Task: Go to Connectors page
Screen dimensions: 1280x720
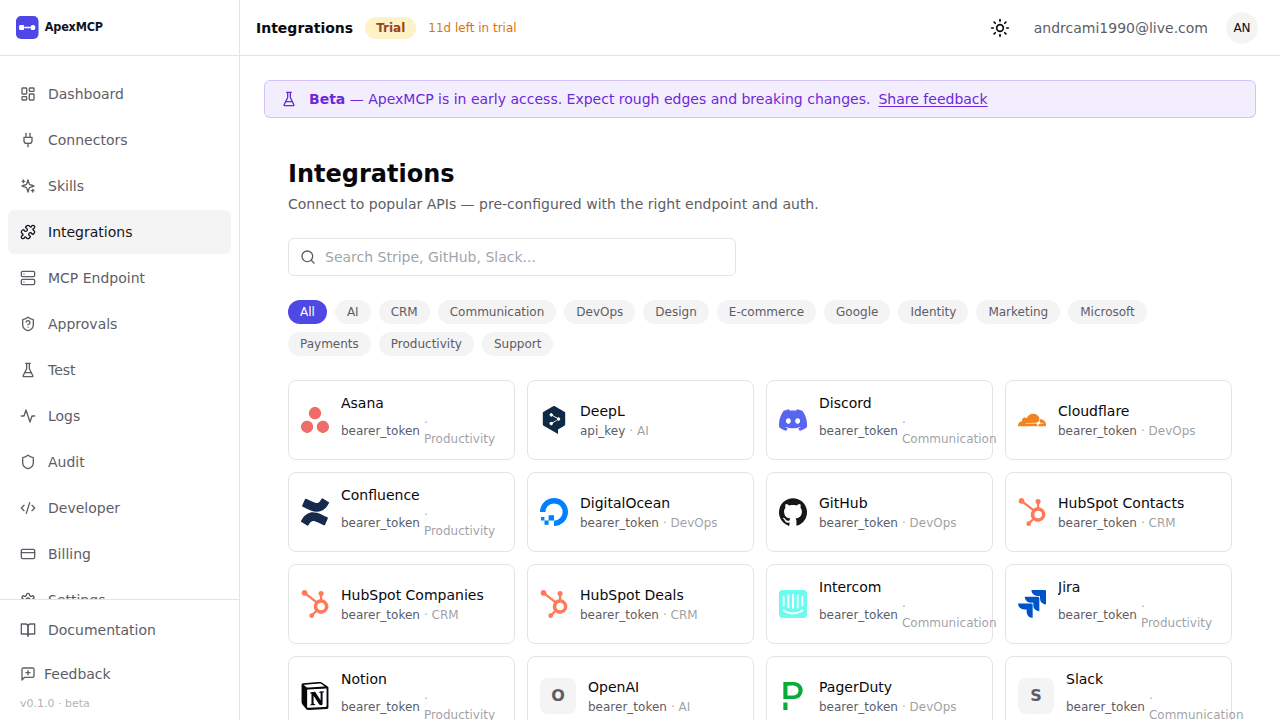Action: (119, 140)
